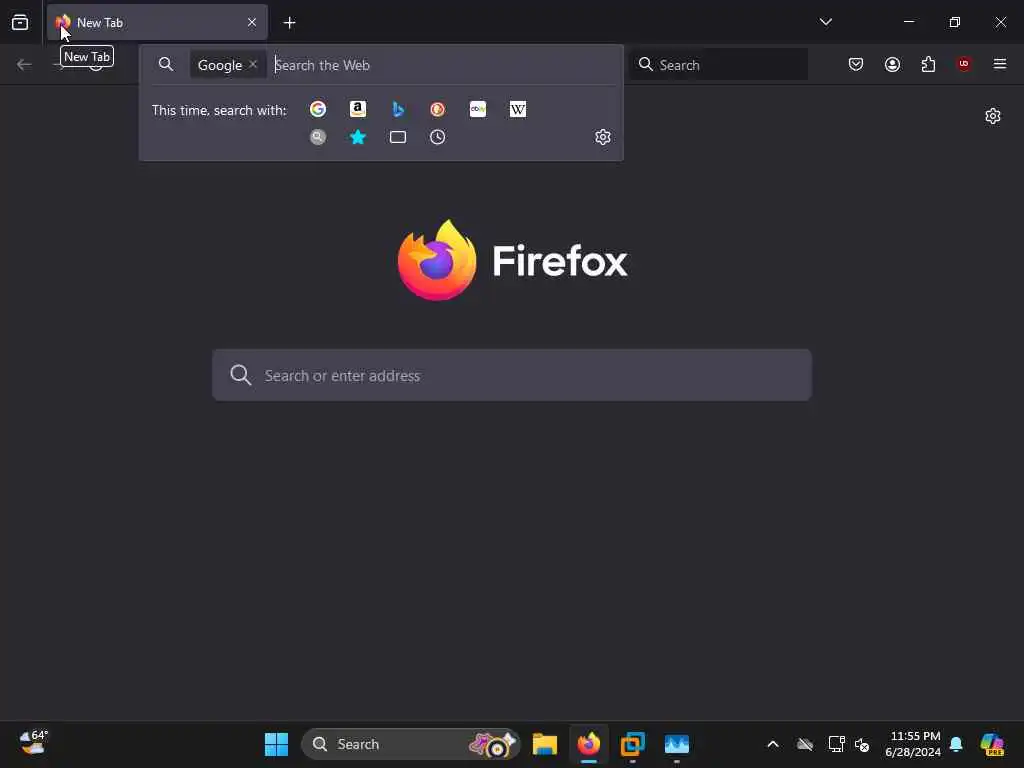Click the Windows taskbar Search box
This screenshot has width=1024, height=768.
point(411,744)
